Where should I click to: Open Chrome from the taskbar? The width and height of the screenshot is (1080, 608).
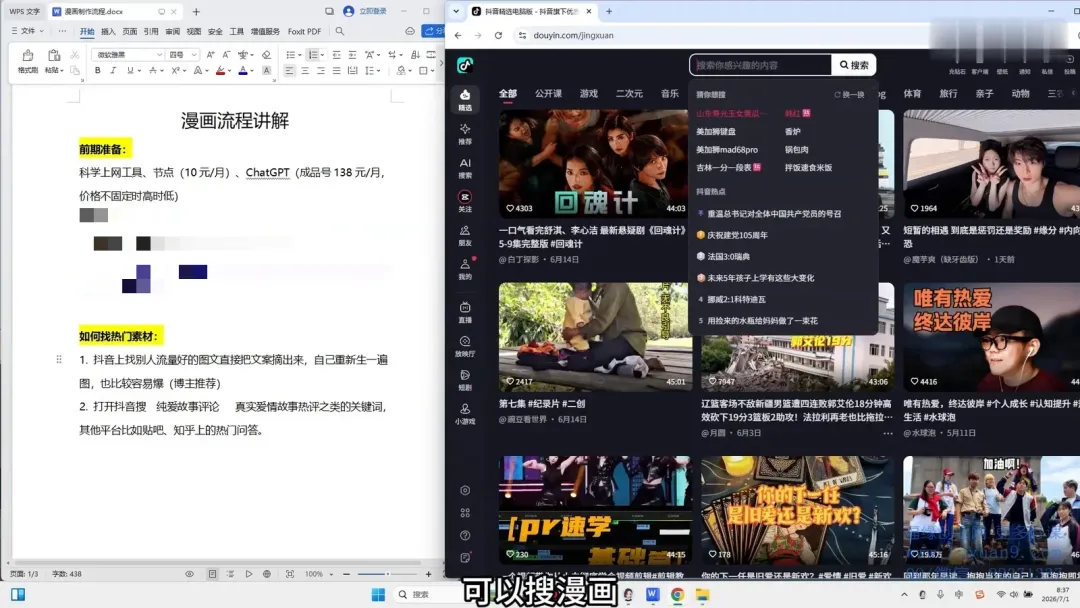(678, 594)
